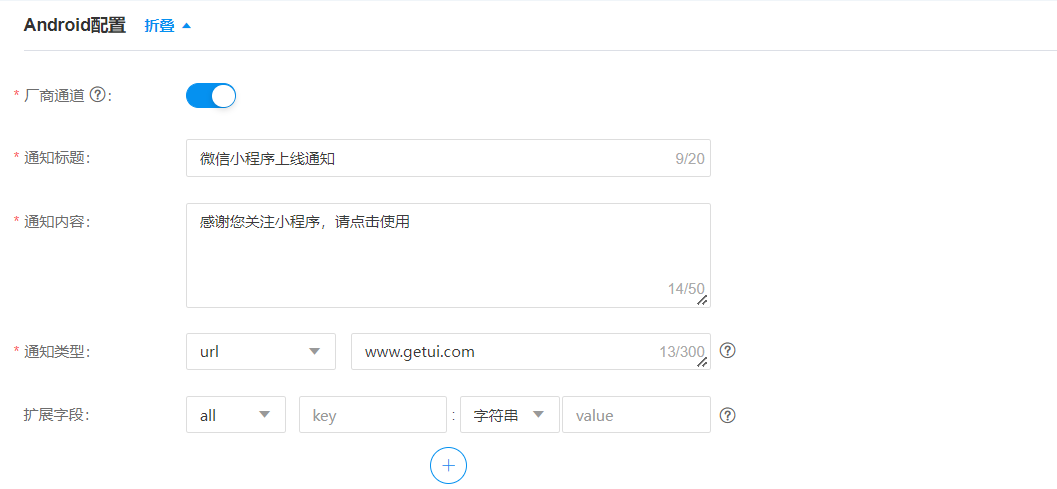Viewport: 1057px width, 489px height.
Task: Click the 通知标题 input field
Action: coord(448,159)
